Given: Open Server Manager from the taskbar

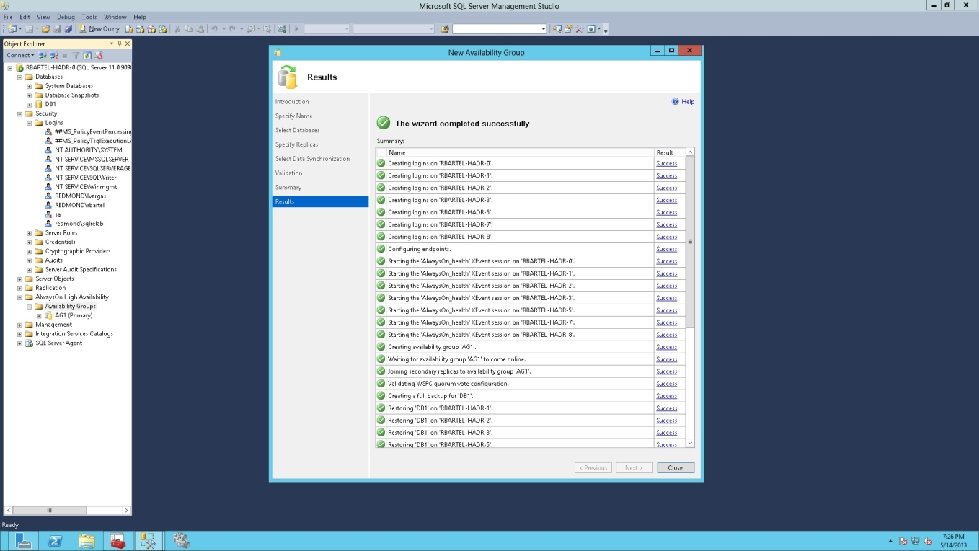Looking at the screenshot, I should tap(23, 540).
